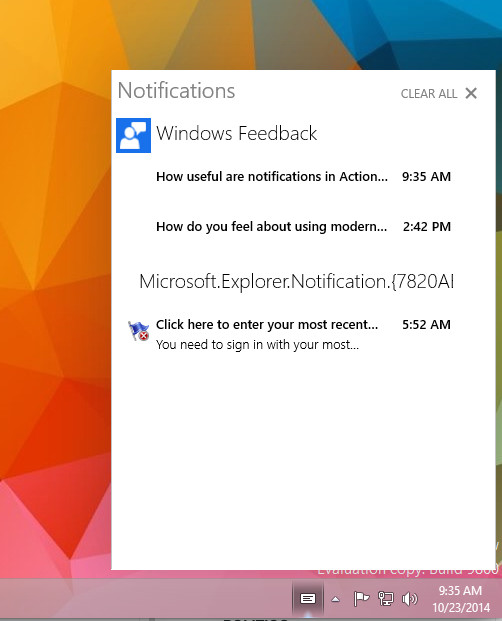Click the 10/23/2014 date in taskbar
This screenshot has height=621, width=502.
tap(461, 608)
